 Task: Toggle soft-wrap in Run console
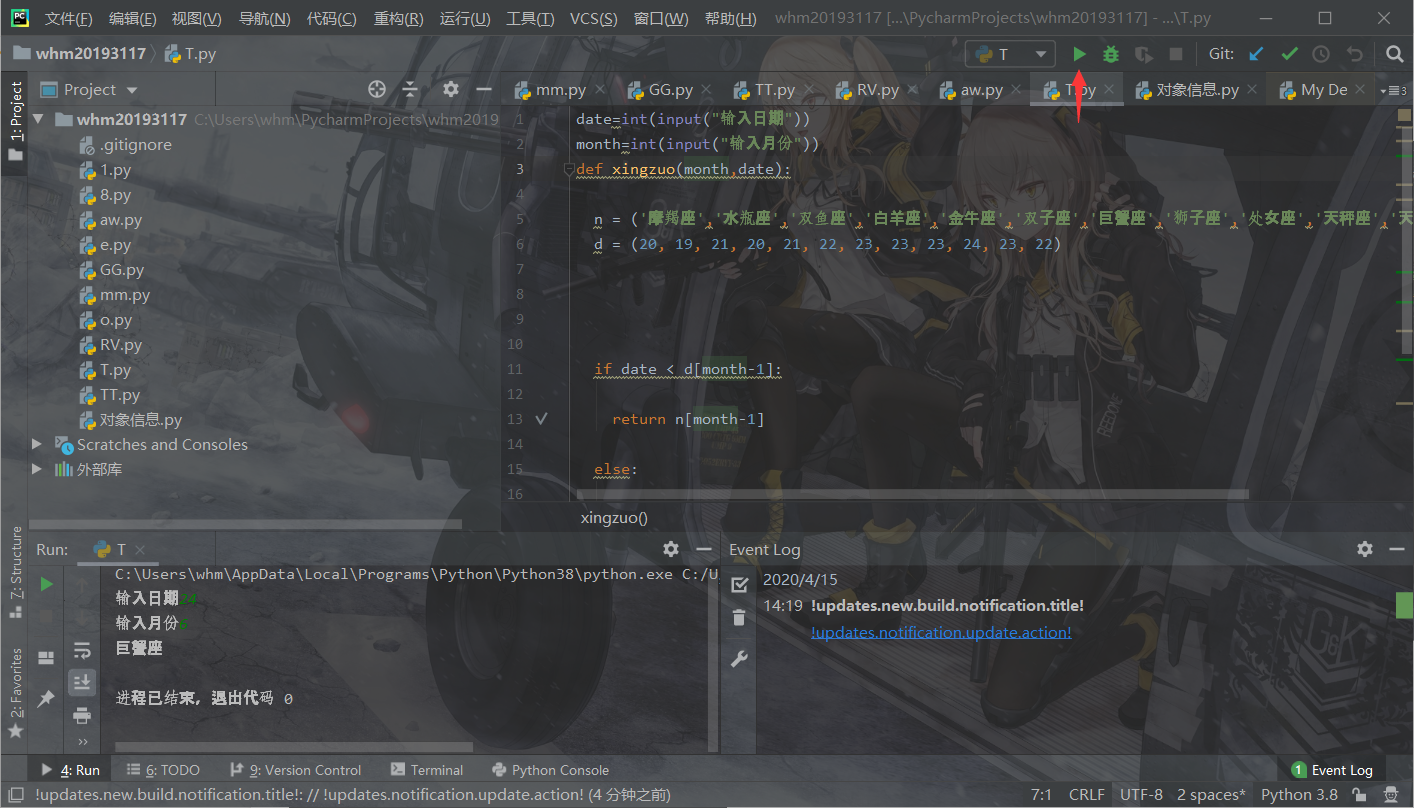(x=82, y=651)
